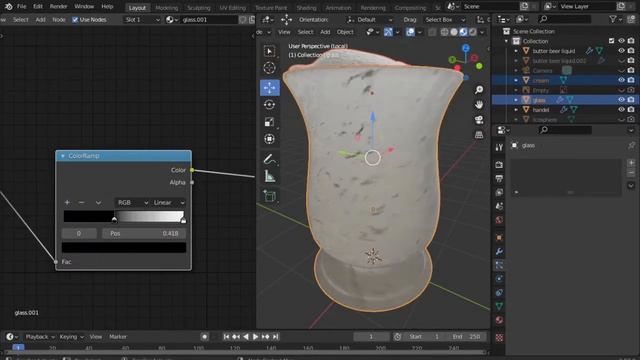Open the Modifiers properties tab
The image size is (640, 360).
tap(499, 251)
